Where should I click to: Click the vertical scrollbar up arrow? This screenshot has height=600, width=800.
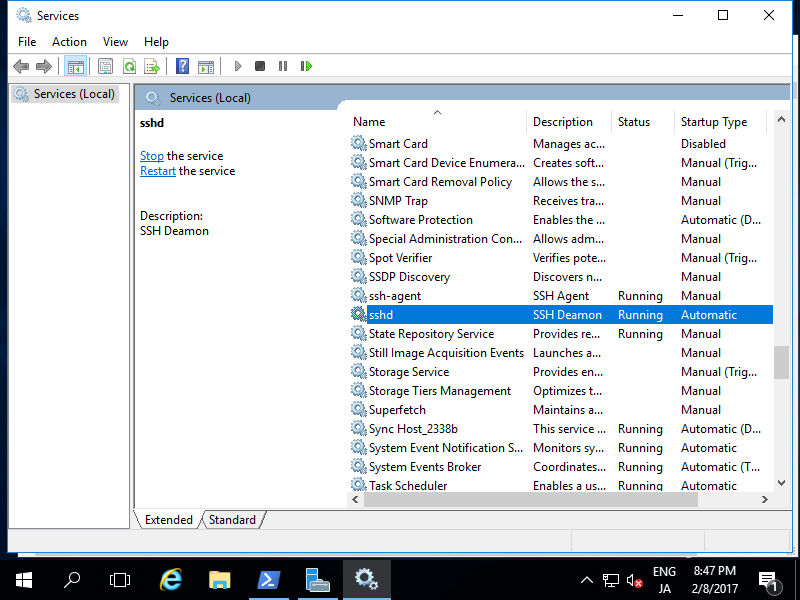[781, 119]
